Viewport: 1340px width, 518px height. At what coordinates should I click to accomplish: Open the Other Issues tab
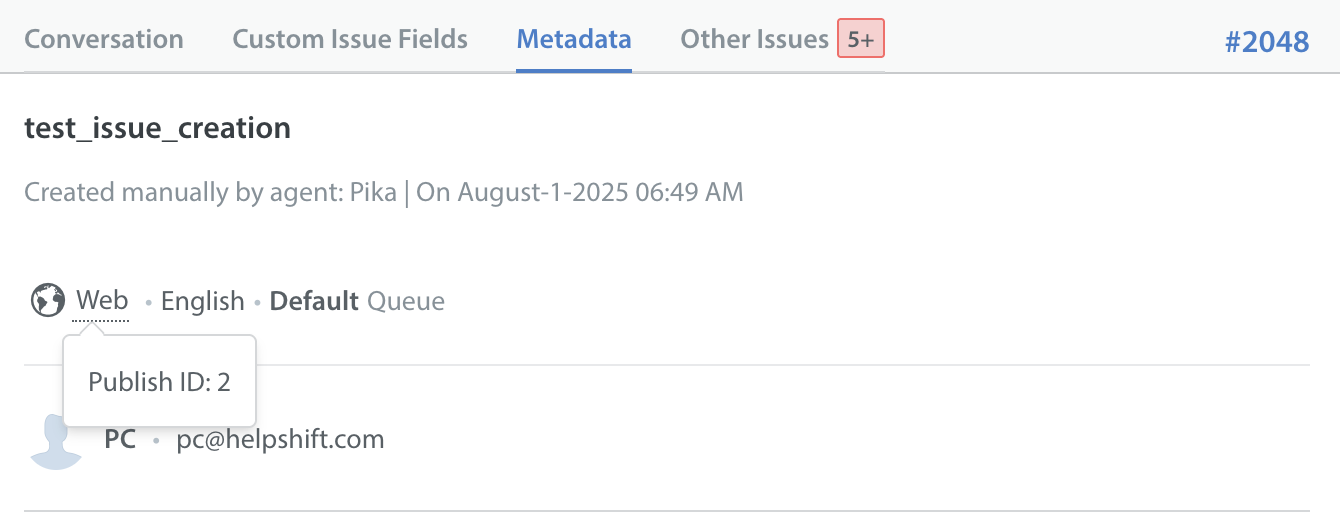point(782,40)
